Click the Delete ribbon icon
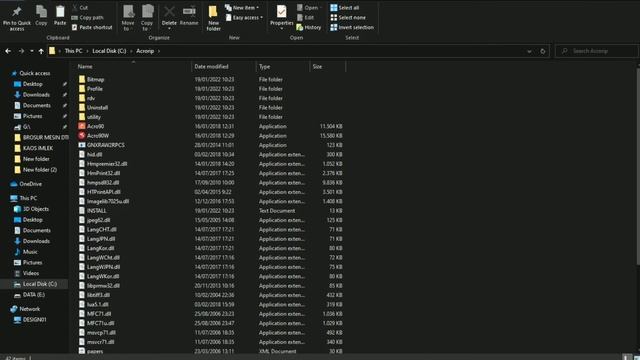The width and height of the screenshot is (640, 360). pyautogui.click(x=169, y=17)
